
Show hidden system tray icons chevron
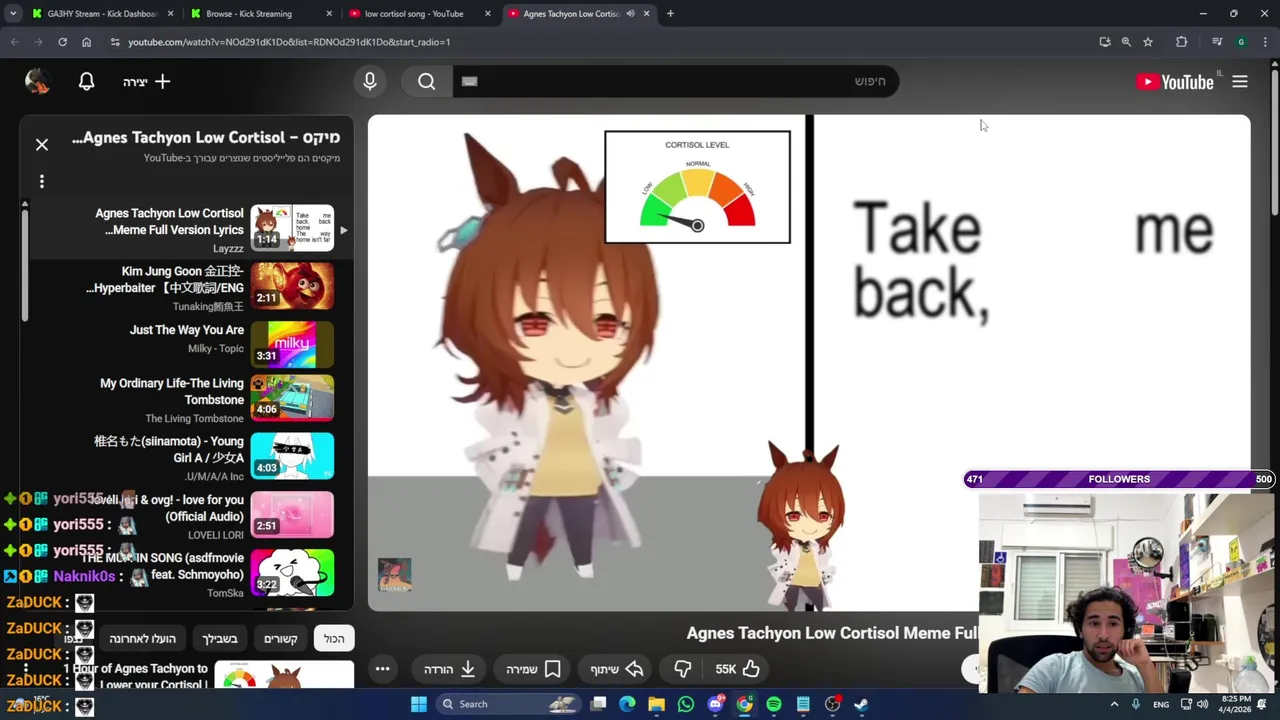[1114, 704]
